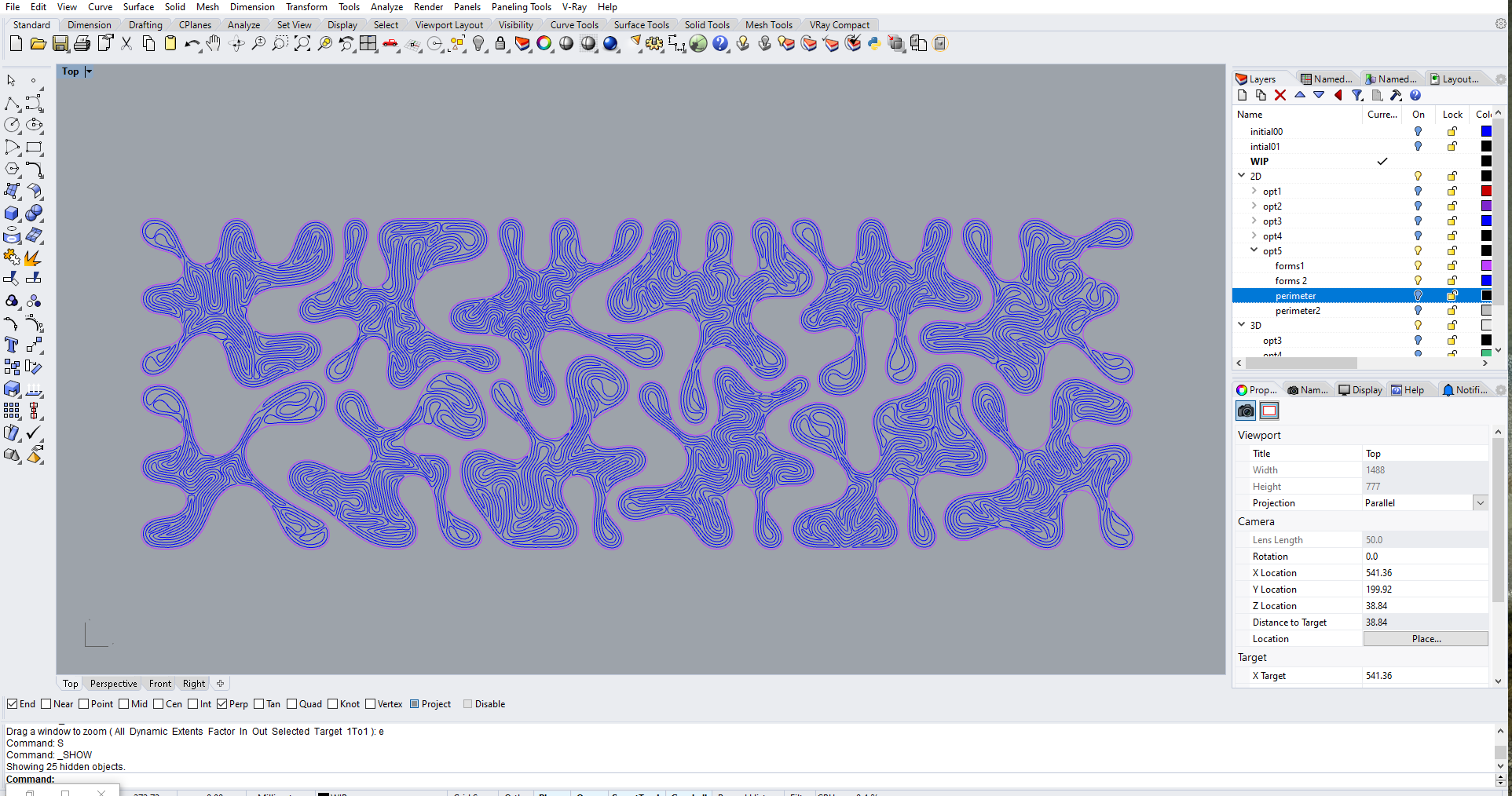Select the Rectangle tool in left sidebar
The height and width of the screenshot is (796, 1512).
point(34,148)
